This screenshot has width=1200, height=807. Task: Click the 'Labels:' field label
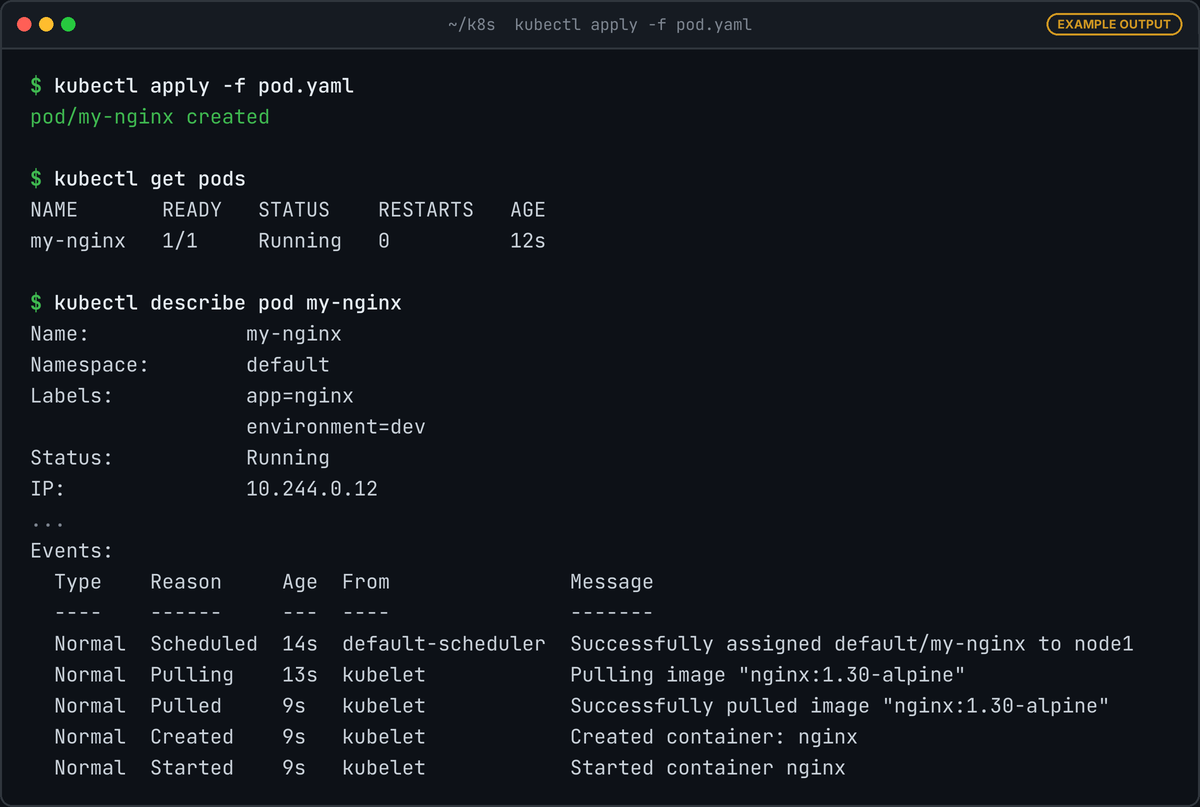pyautogui.click(x=72, y=396)
